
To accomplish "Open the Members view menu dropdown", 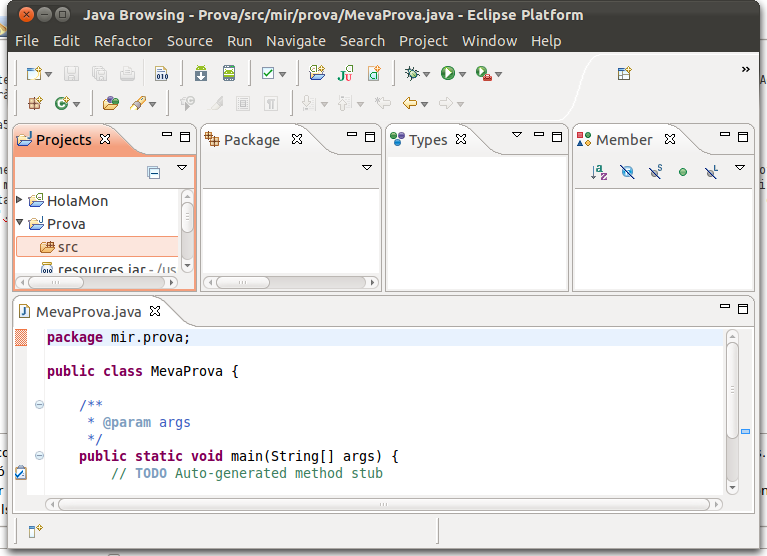I will tap(740, 168).
